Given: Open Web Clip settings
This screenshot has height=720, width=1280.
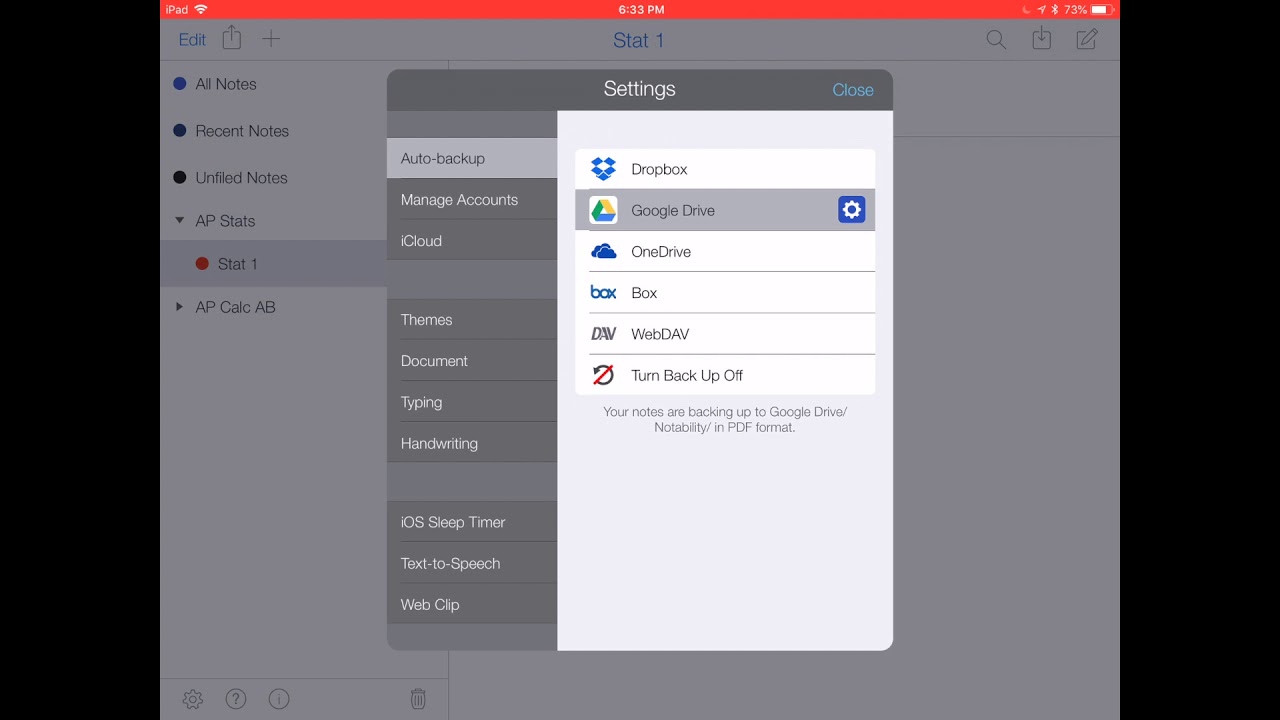Looking at the screenshot, I should click(472, 604).
